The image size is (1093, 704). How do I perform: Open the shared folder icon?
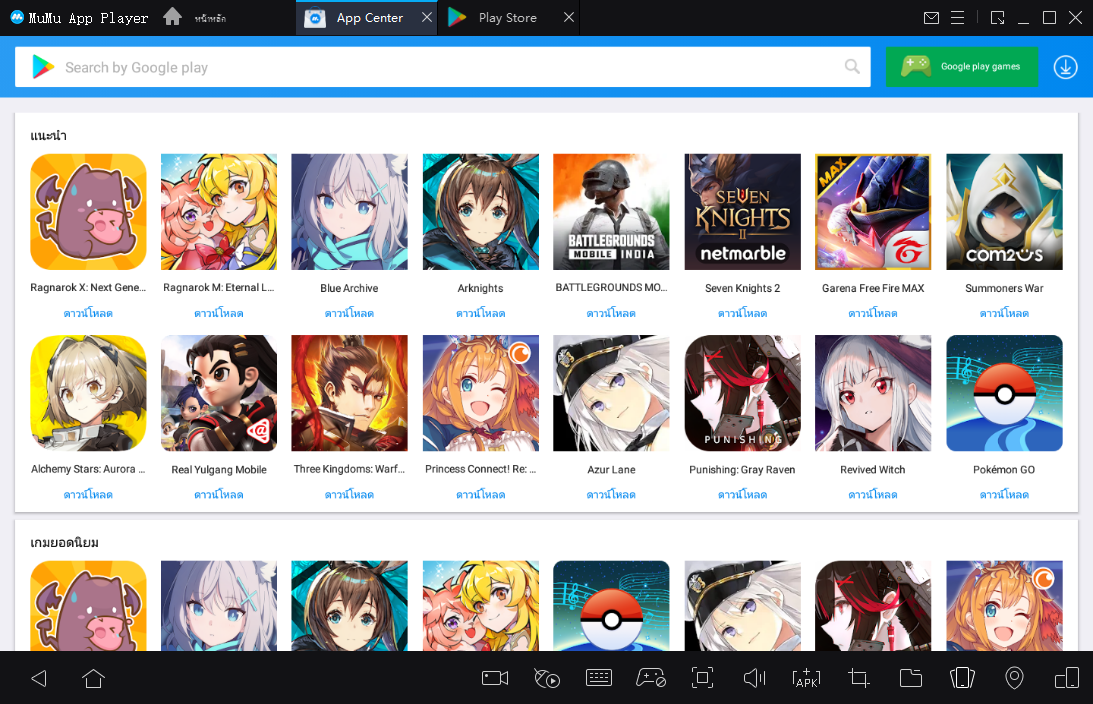[910, 678]
